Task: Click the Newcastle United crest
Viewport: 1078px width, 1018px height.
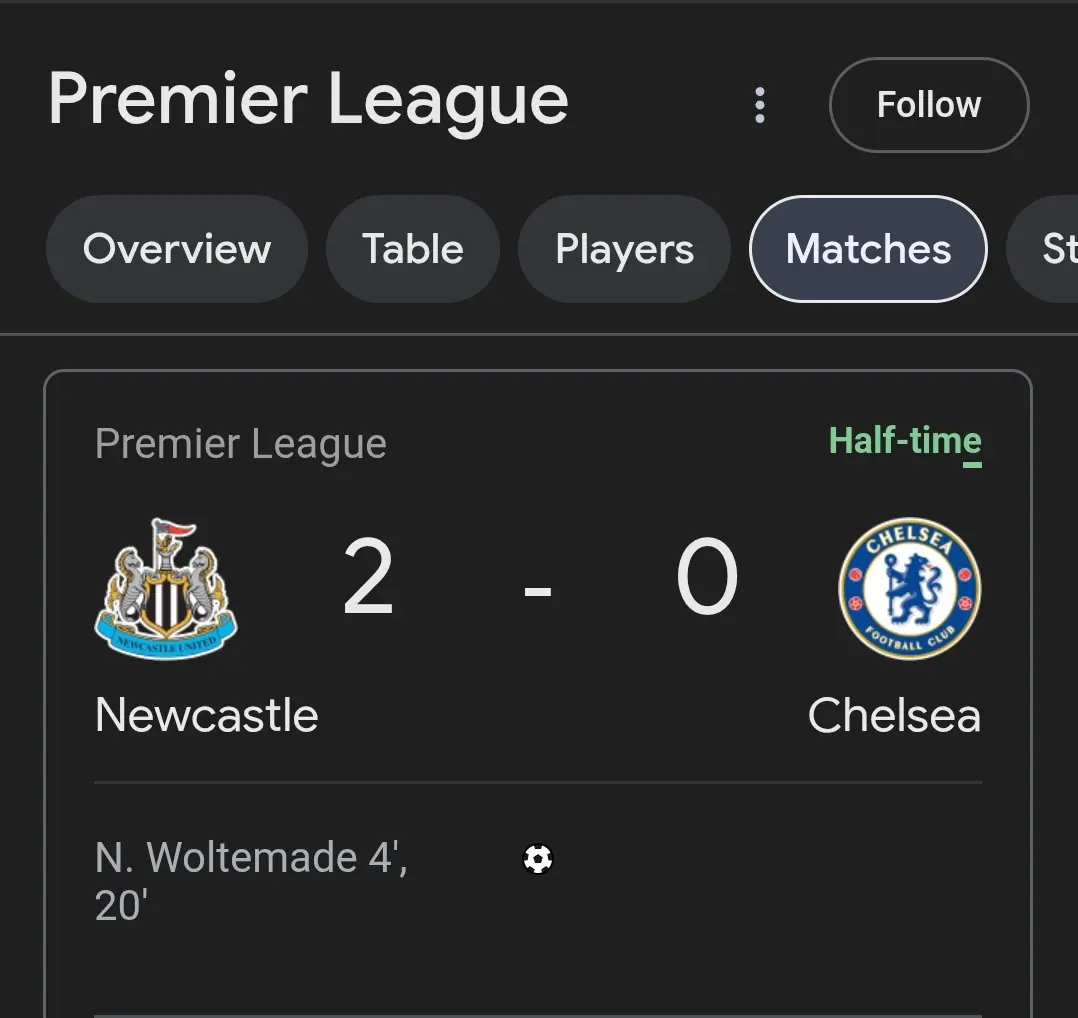Action: coord(166,588)
